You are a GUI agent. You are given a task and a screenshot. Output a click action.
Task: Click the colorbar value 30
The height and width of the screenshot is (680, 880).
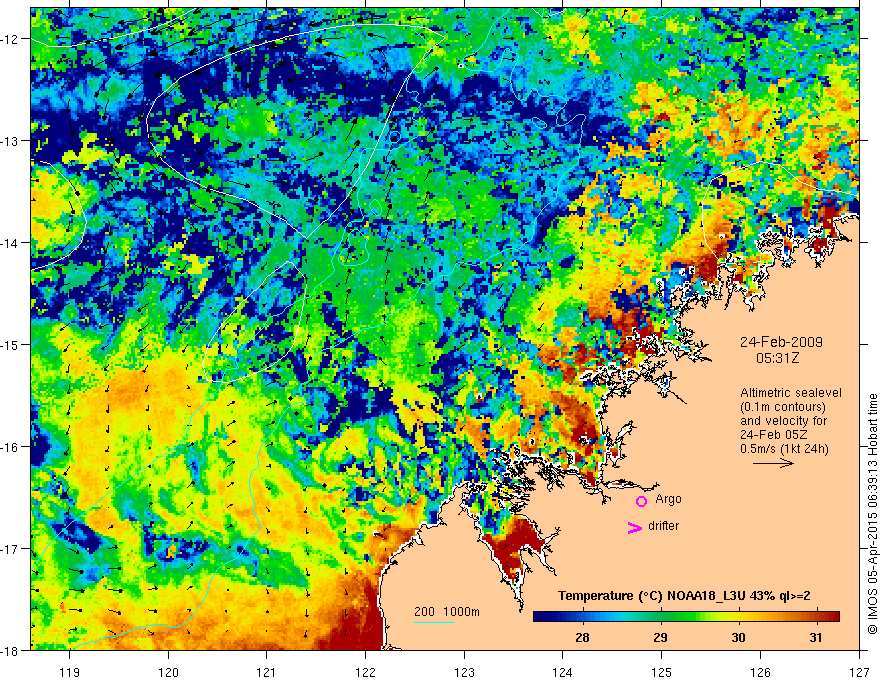(739, 637)
